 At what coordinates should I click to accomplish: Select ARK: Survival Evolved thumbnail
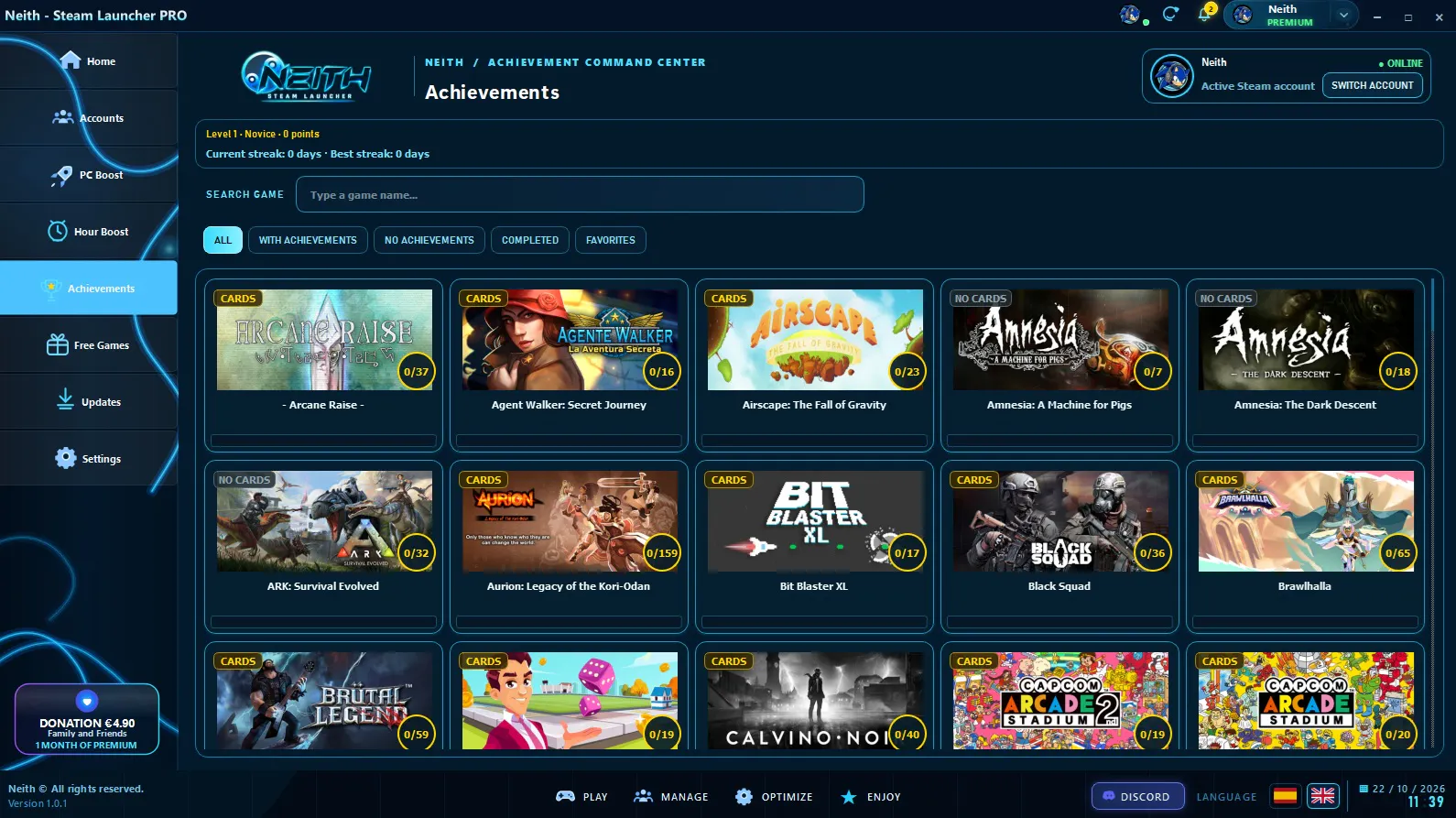click(324, 521)
